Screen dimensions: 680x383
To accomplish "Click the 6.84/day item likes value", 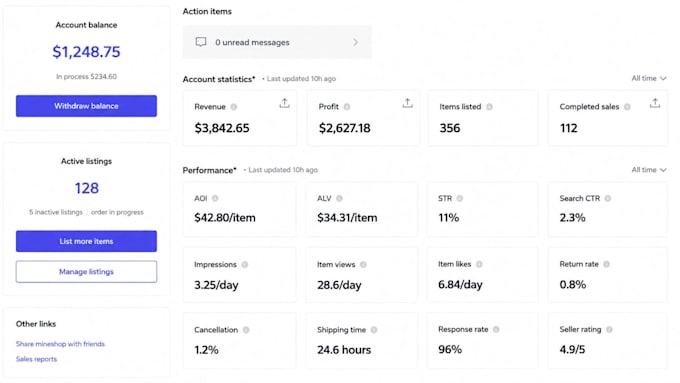I will [460, 285].
